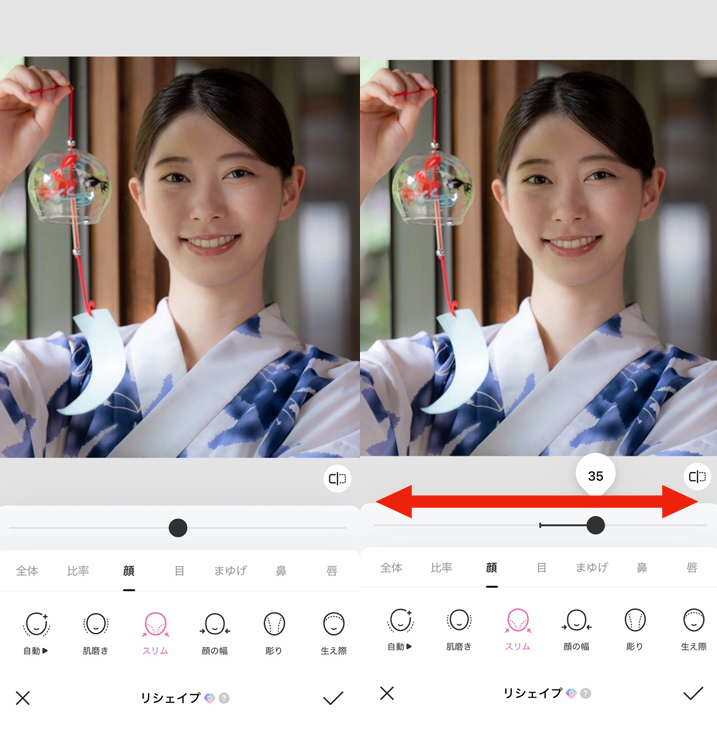Cancel reshape with X in right screen

click(387, 693)
